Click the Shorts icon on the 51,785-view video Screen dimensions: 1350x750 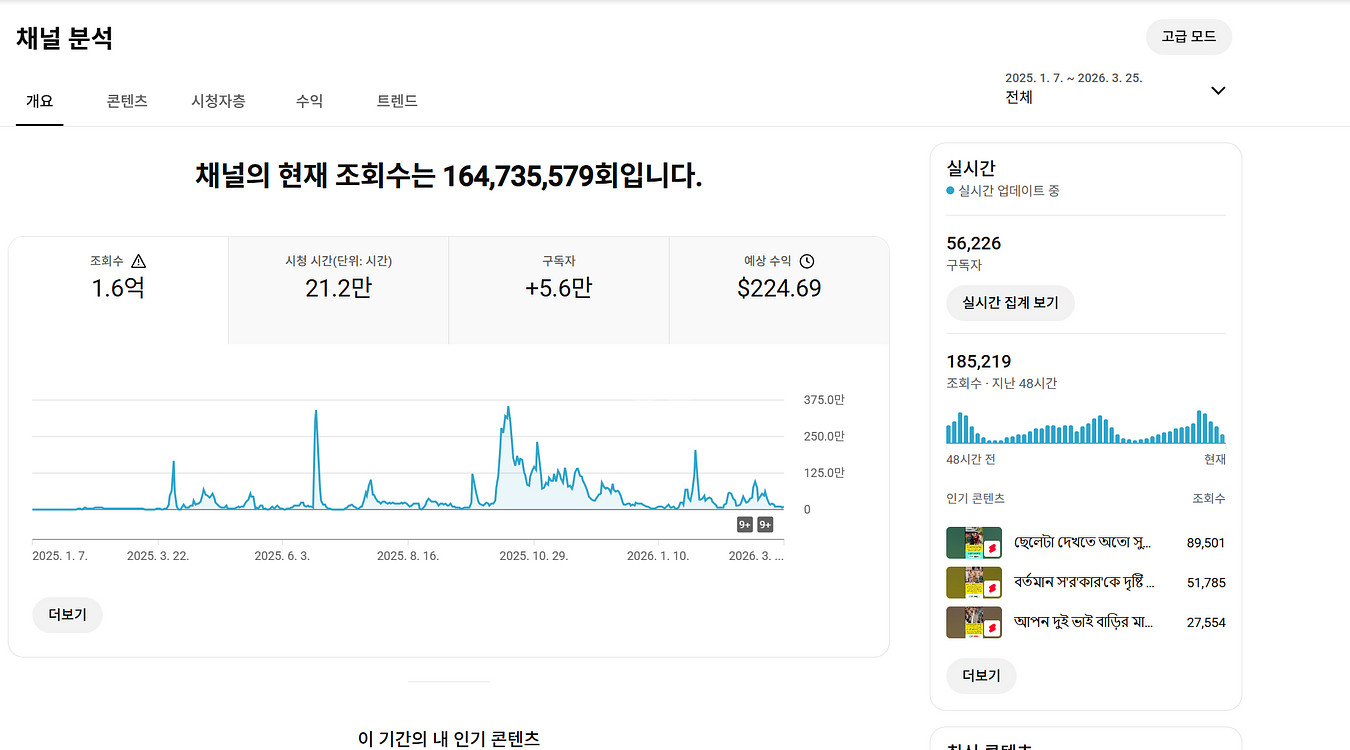pos(992,588)
